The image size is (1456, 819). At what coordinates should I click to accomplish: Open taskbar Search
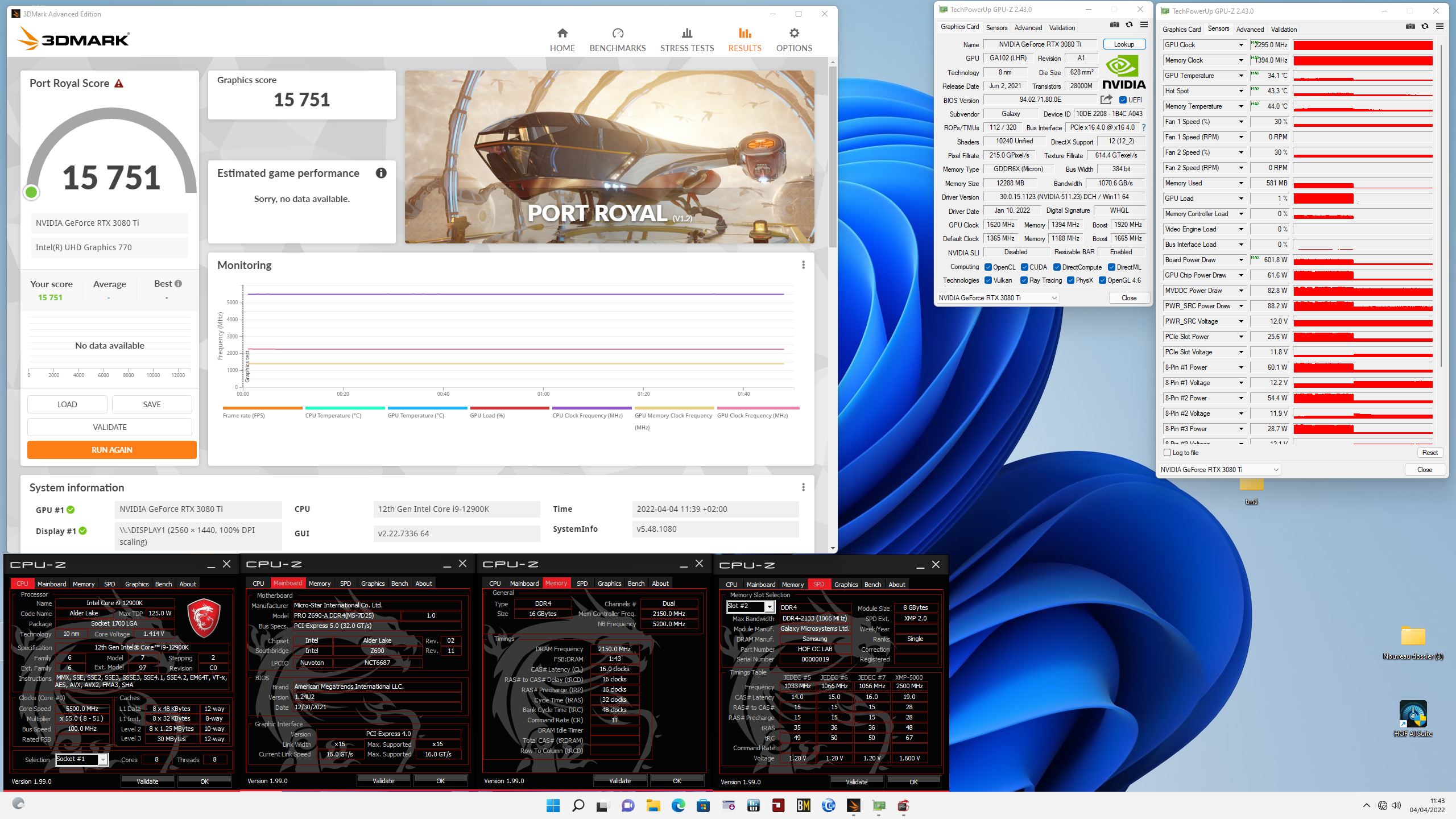click(578, 805)
